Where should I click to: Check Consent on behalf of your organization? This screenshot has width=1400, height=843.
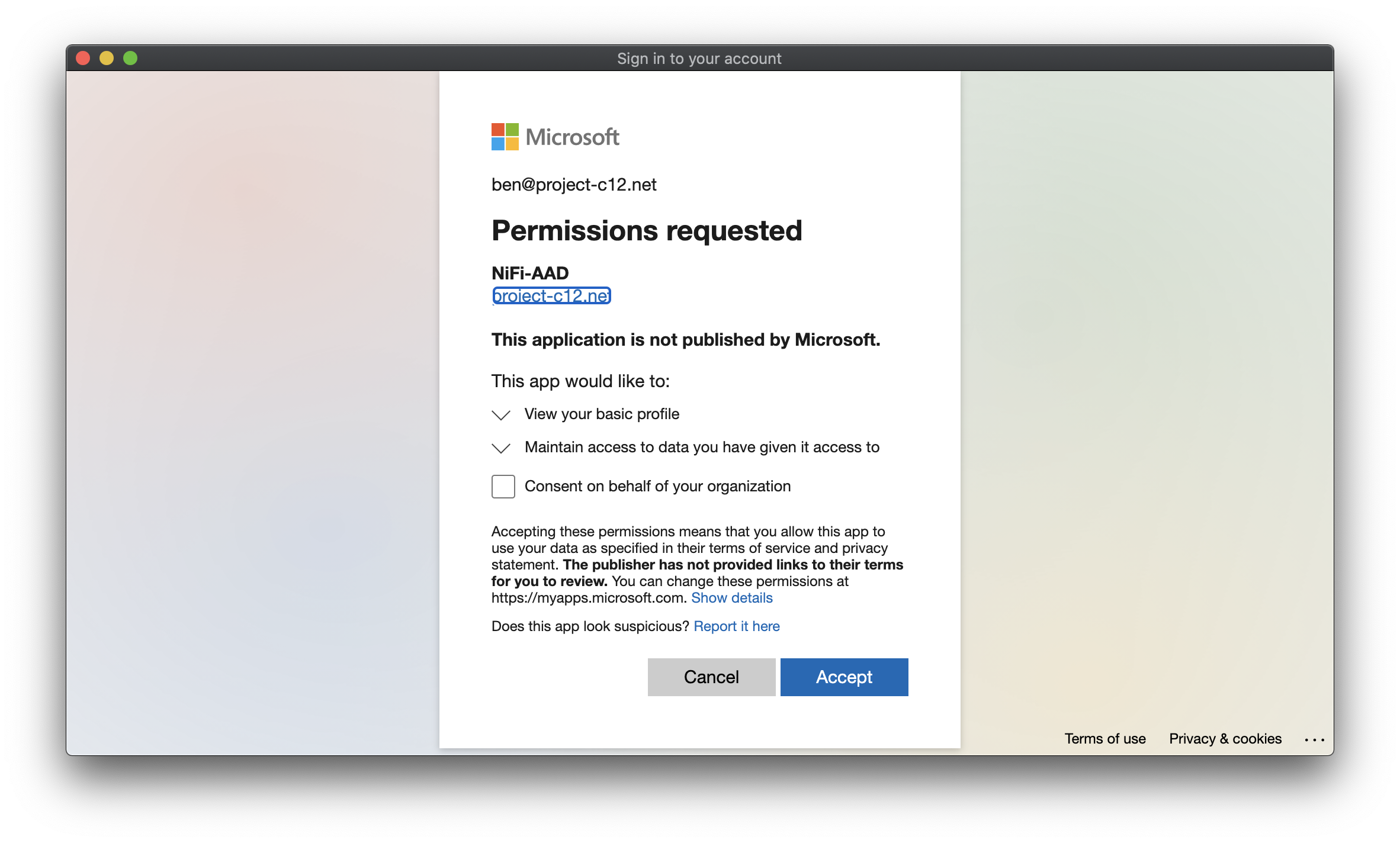click(503, 487)
